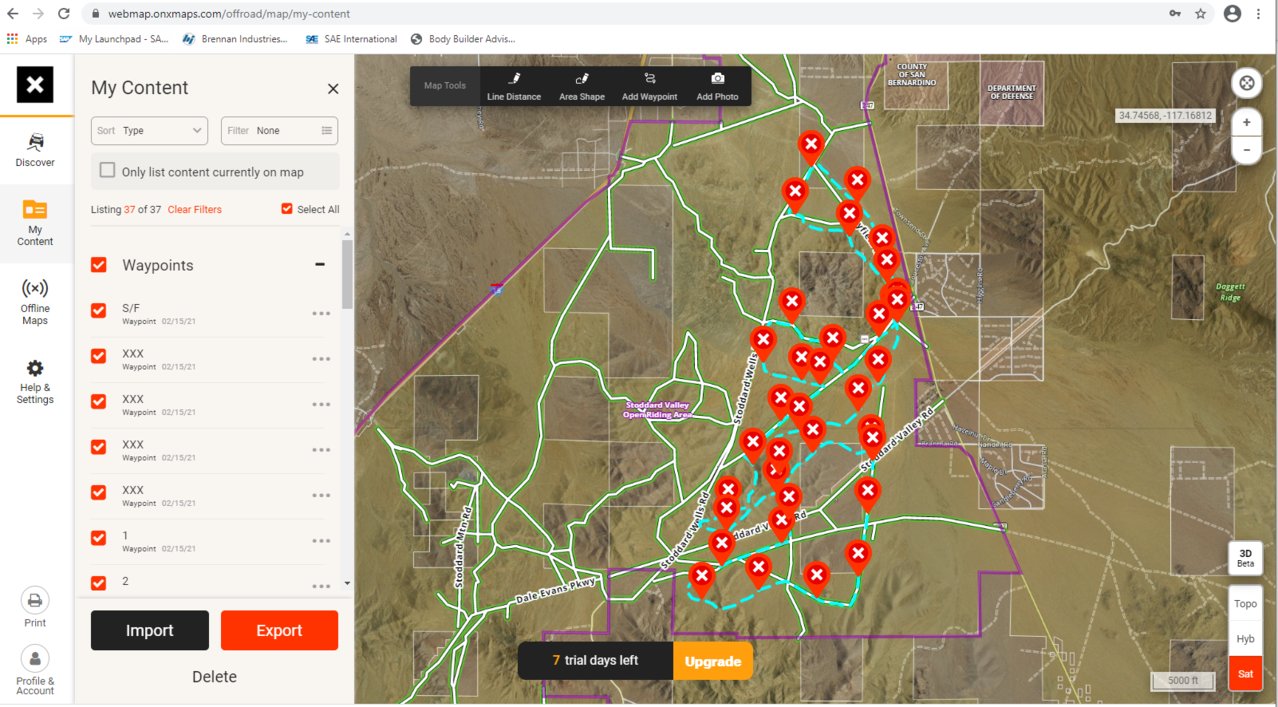Switch map to Sat basemap
The height and width of the screenshot is (707, 1278).
[1245, 673]
